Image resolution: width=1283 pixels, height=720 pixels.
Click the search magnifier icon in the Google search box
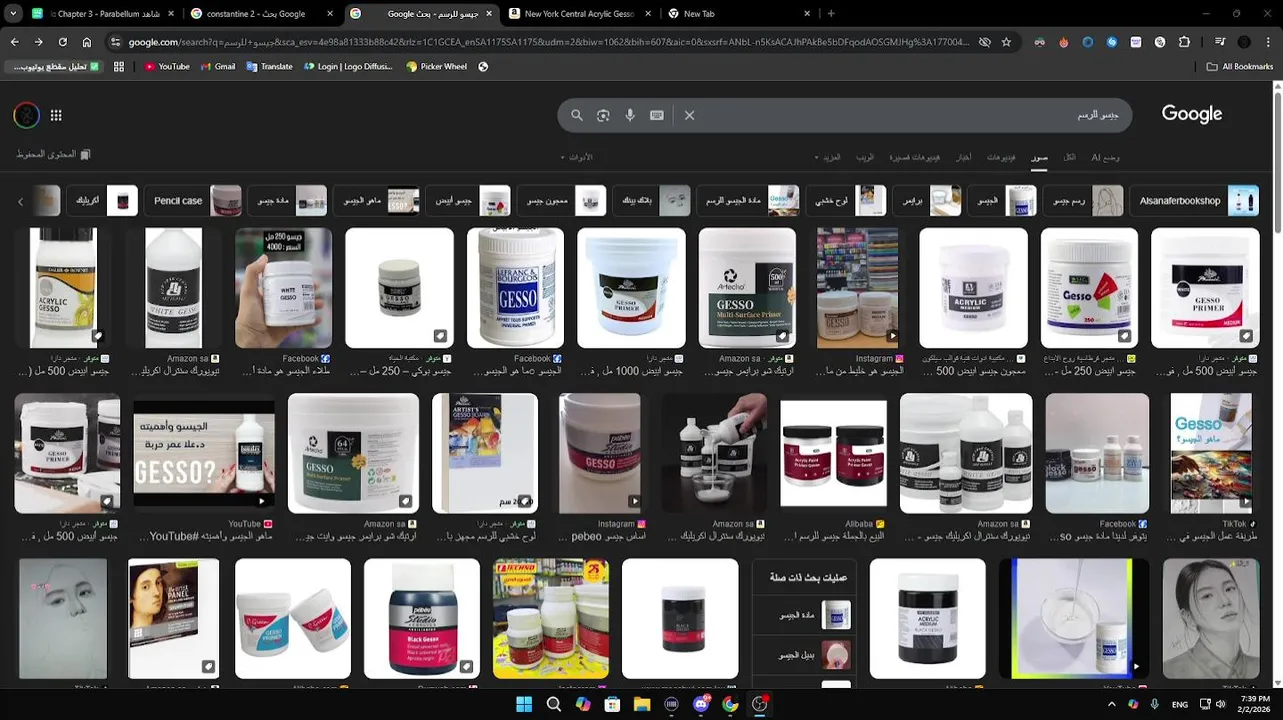pyautogui.click(x=577, y=115)
